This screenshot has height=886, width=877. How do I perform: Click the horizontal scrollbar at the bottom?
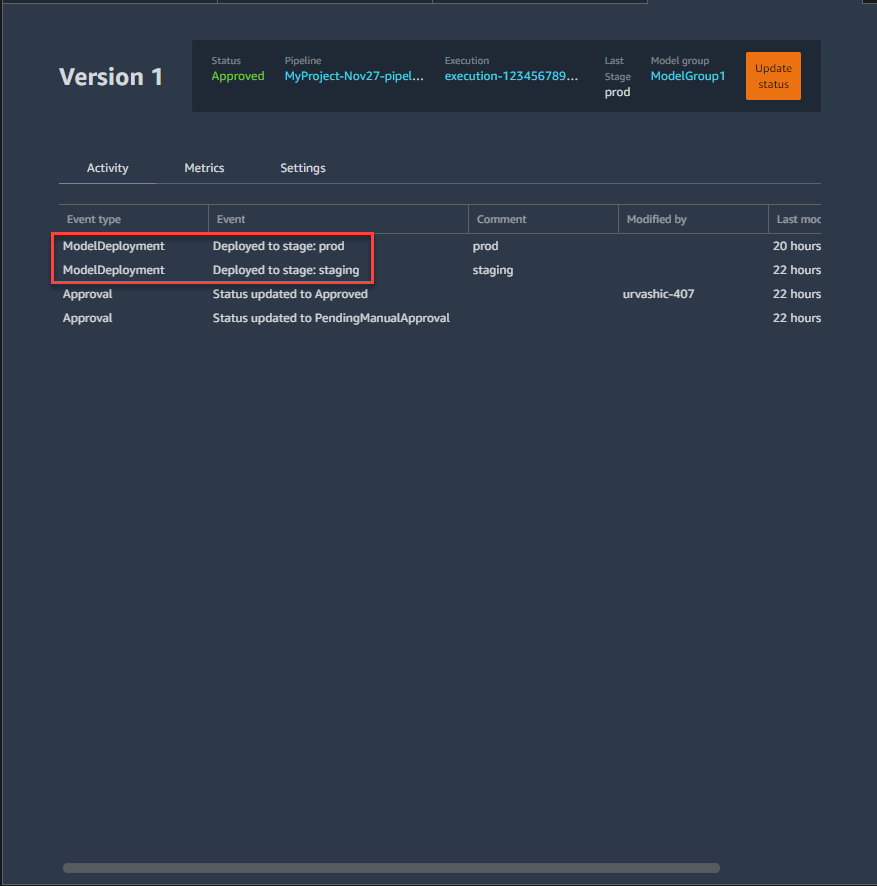point(390,868)
